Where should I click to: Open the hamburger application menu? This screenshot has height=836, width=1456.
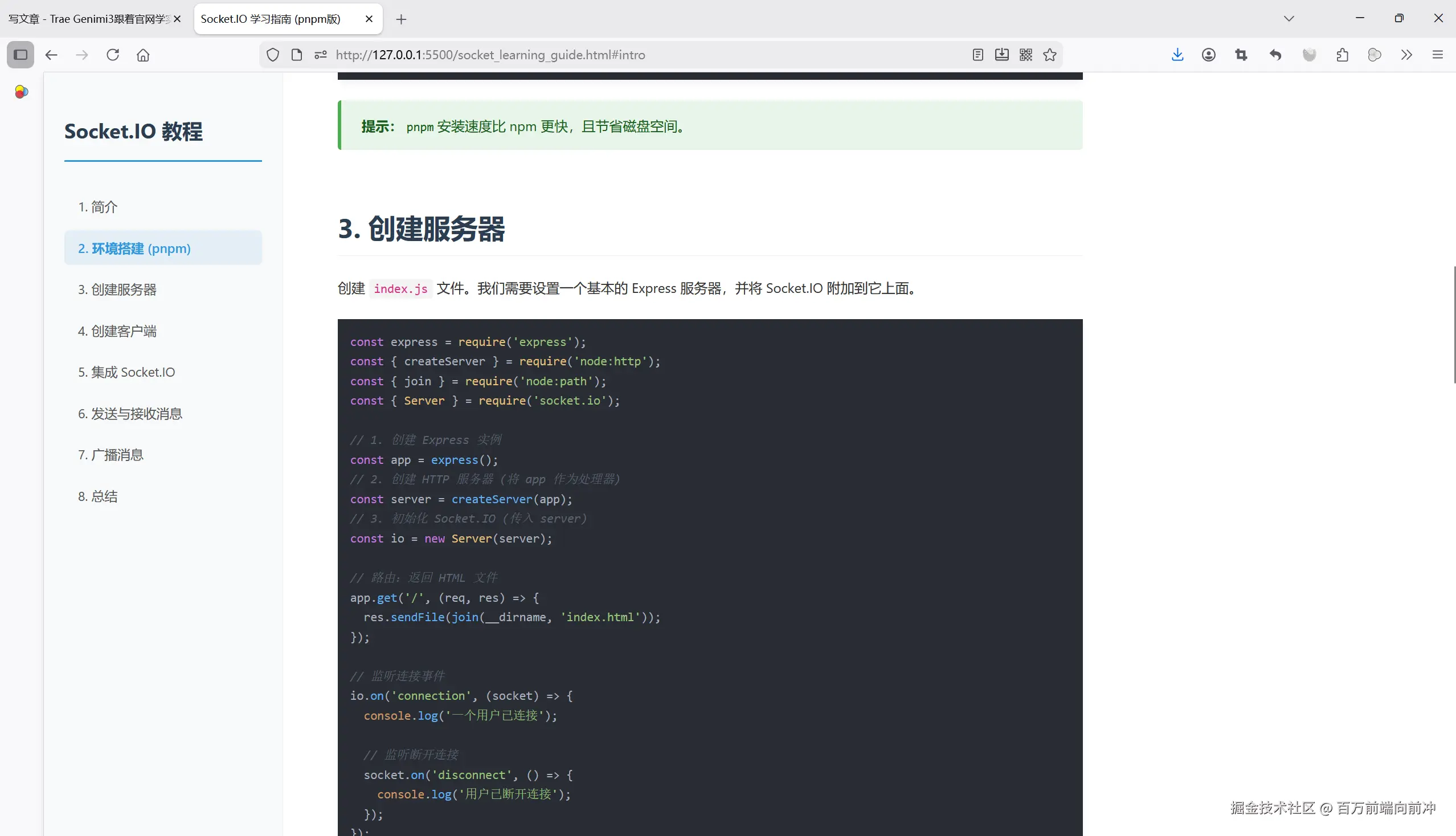pyautogui.click(x=1438, y=55)
